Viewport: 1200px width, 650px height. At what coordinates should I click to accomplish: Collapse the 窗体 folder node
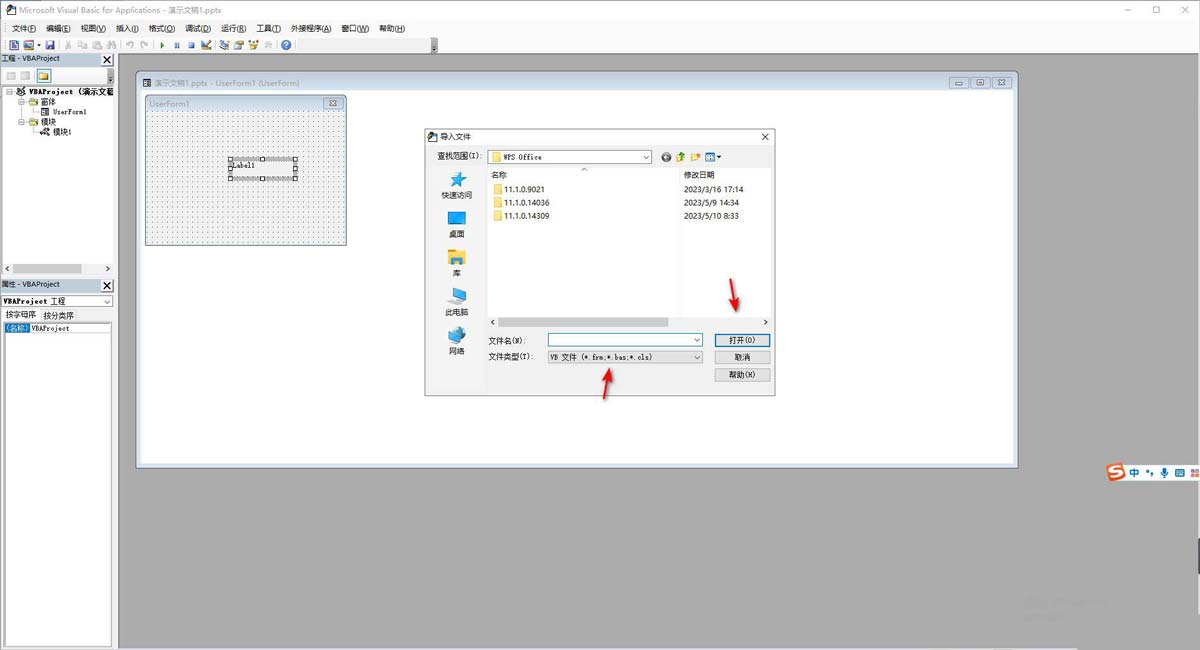21,101
